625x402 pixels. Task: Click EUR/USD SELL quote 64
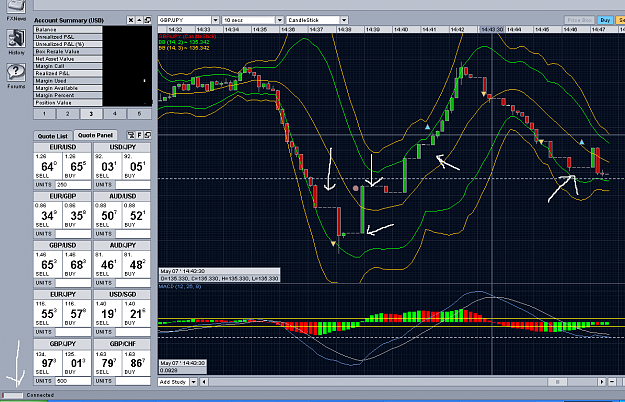(48, 166)
